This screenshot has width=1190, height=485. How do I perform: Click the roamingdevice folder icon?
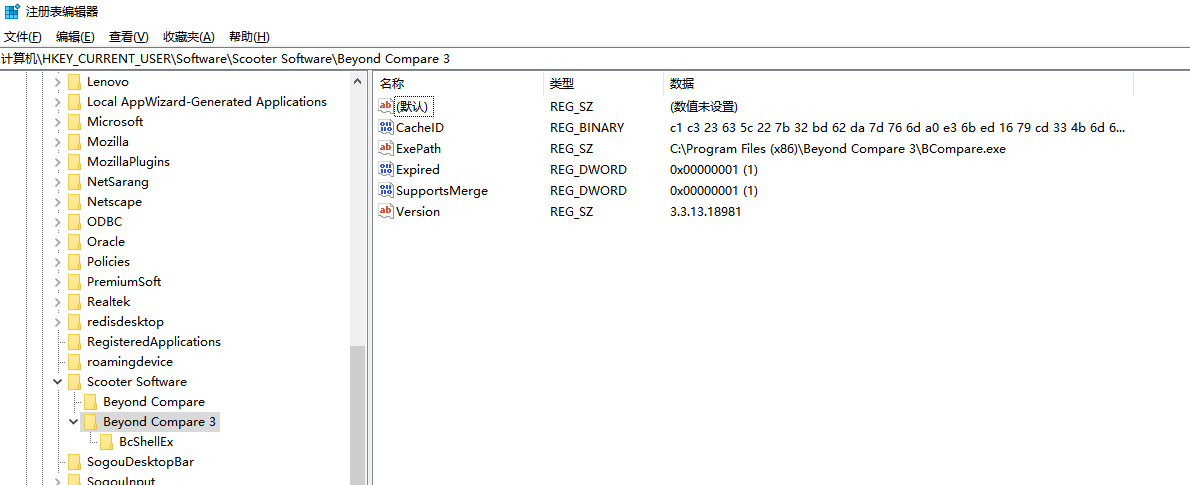[x=74, y=361]
